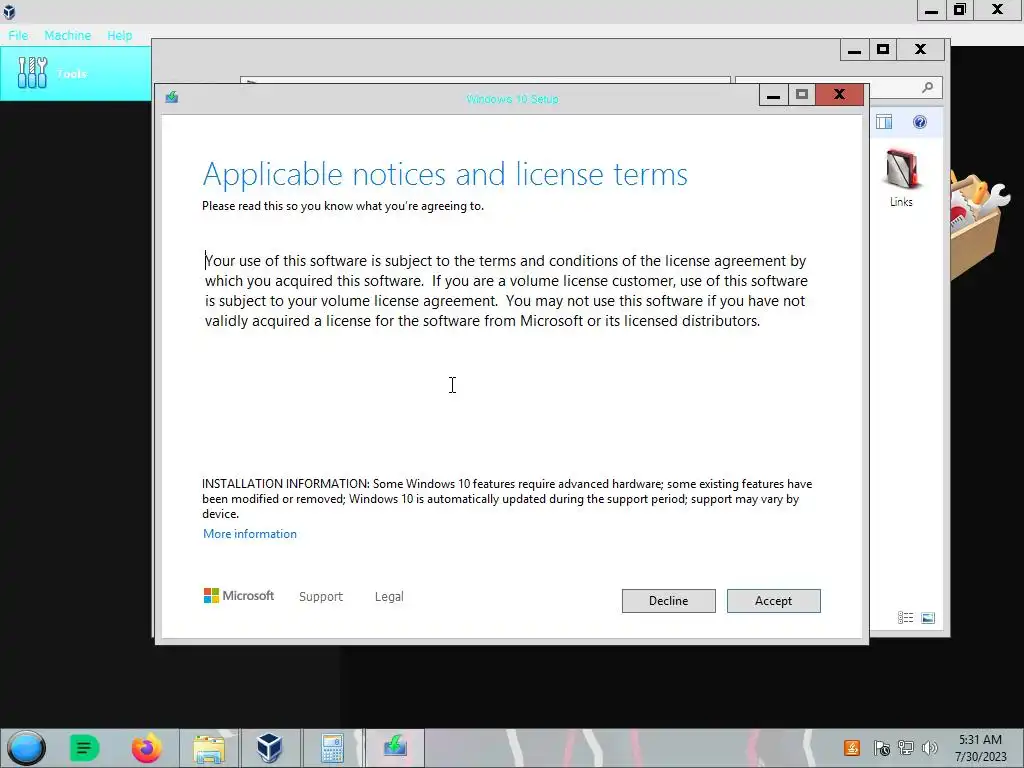The image size is (1024, 768).
Task: Open VirtualBox File menu
Action: click(x=18, y=35)
